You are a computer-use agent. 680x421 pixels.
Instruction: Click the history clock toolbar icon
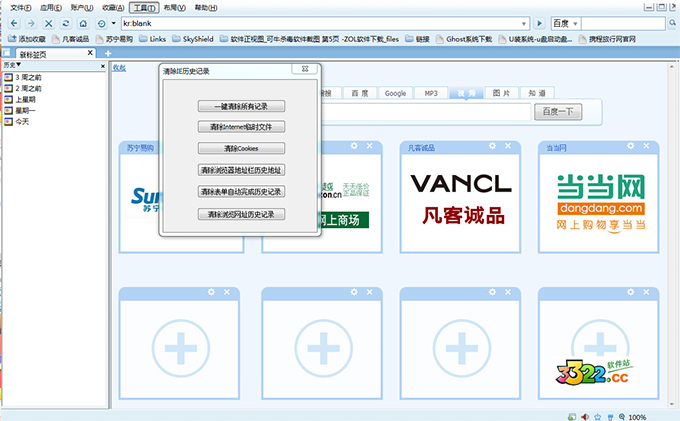[x=101, y=23]
